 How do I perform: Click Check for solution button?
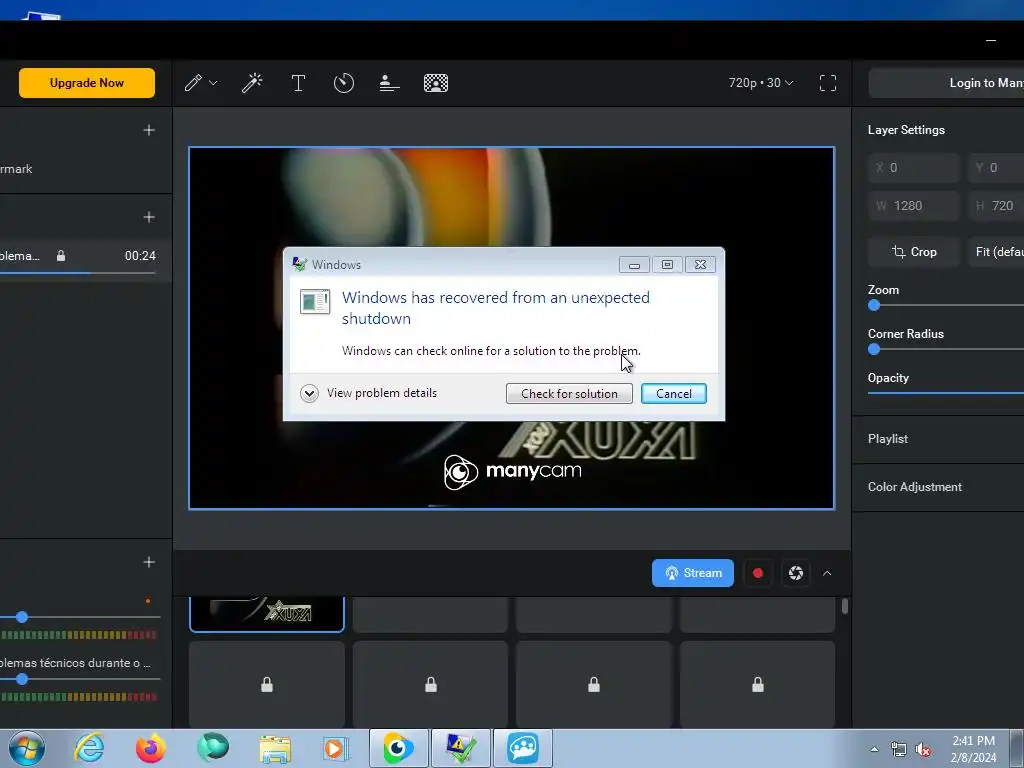pos(569,393)
